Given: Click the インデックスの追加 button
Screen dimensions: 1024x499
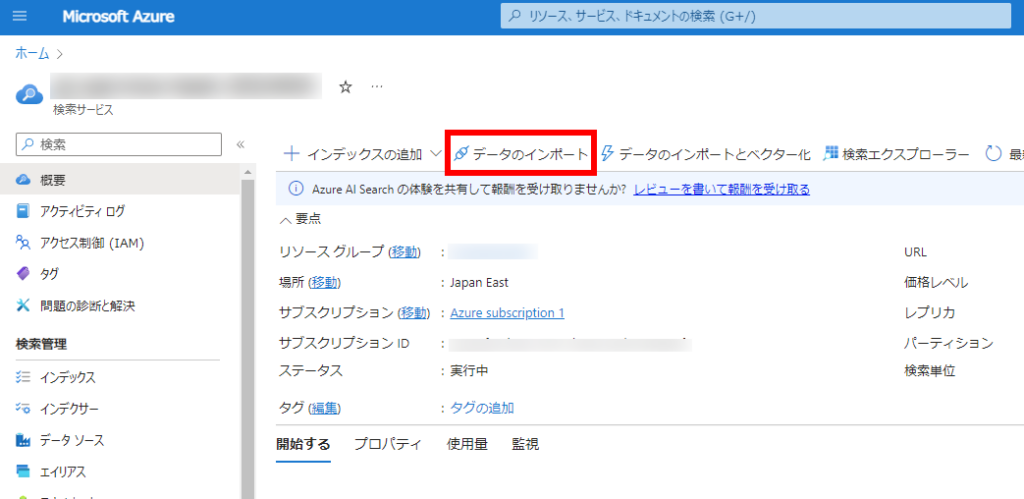Looking at the screenshot, I should 353,154.
